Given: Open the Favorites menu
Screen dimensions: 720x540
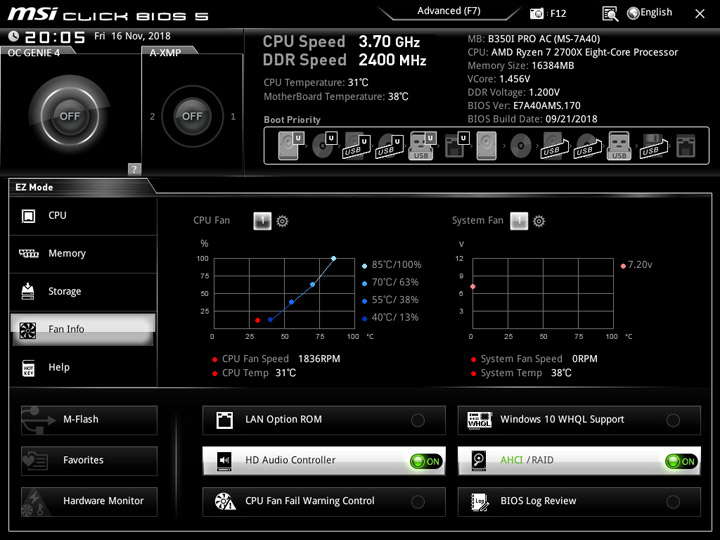Looking at the screenshot, I should click(89, 461).
